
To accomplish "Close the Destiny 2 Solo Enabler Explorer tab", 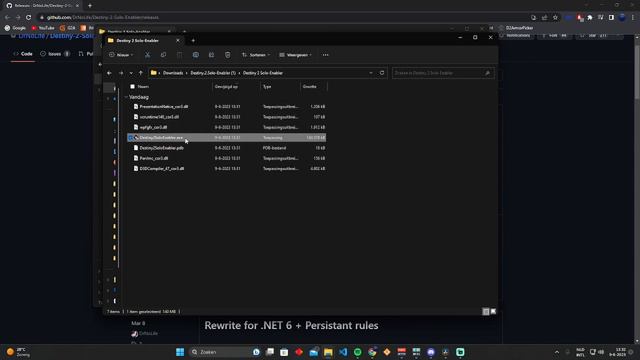I will [178, 40].
